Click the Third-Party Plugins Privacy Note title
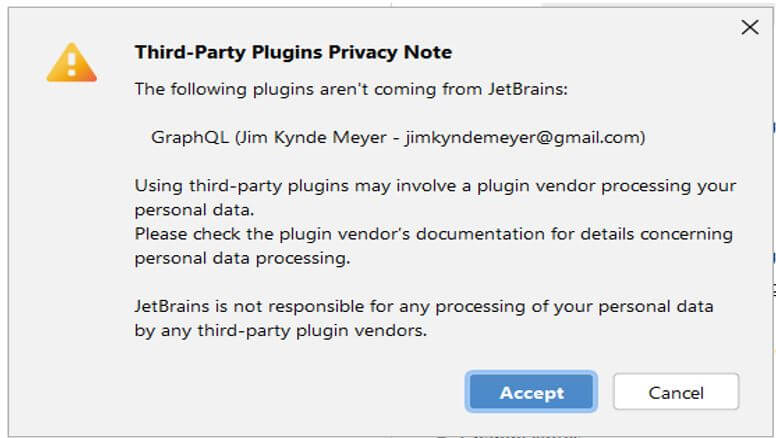This screenshot has height=438, width=776. point(293,52)
